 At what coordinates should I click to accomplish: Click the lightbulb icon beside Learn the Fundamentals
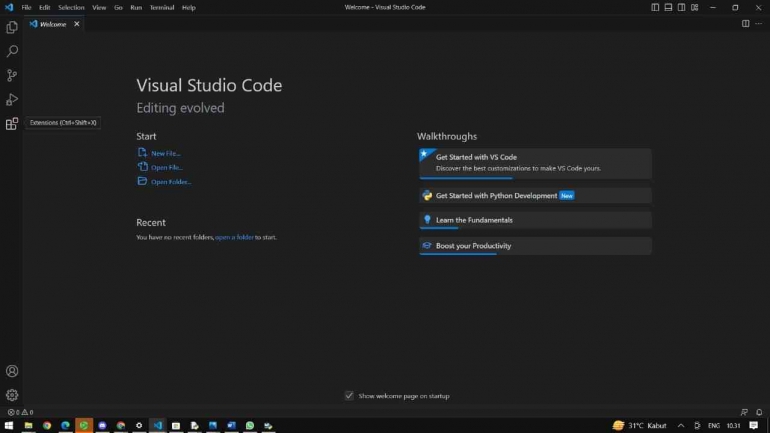[427, 219]
